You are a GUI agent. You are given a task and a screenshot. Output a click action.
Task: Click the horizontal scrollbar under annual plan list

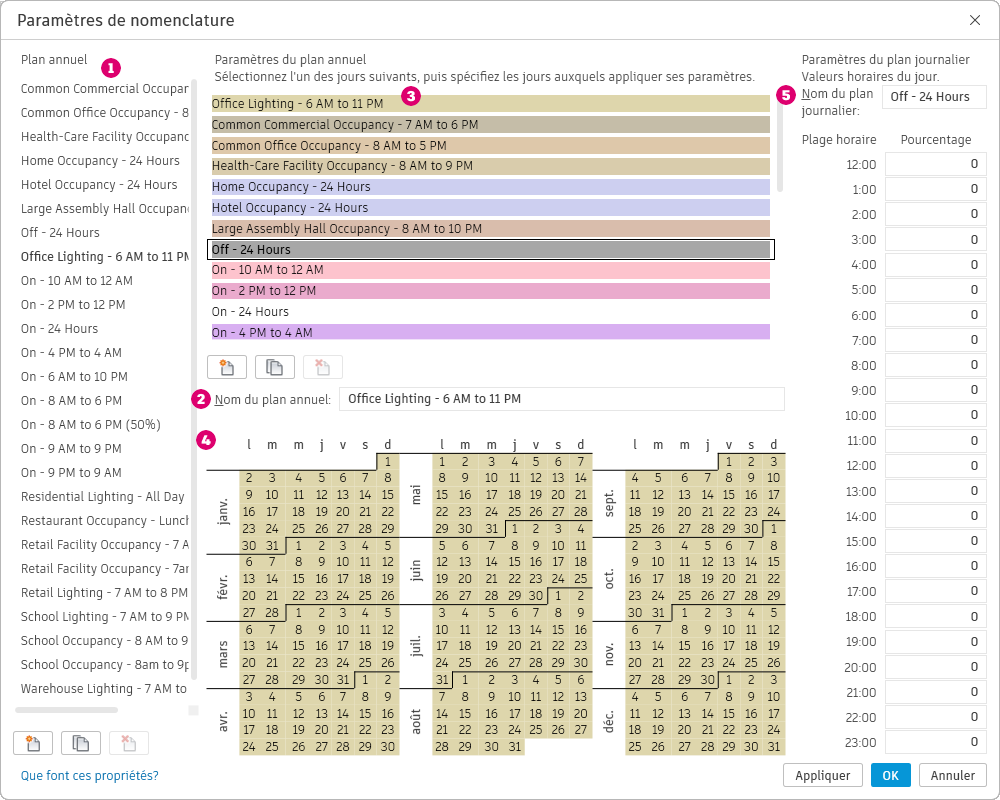(x=66, y=710)
